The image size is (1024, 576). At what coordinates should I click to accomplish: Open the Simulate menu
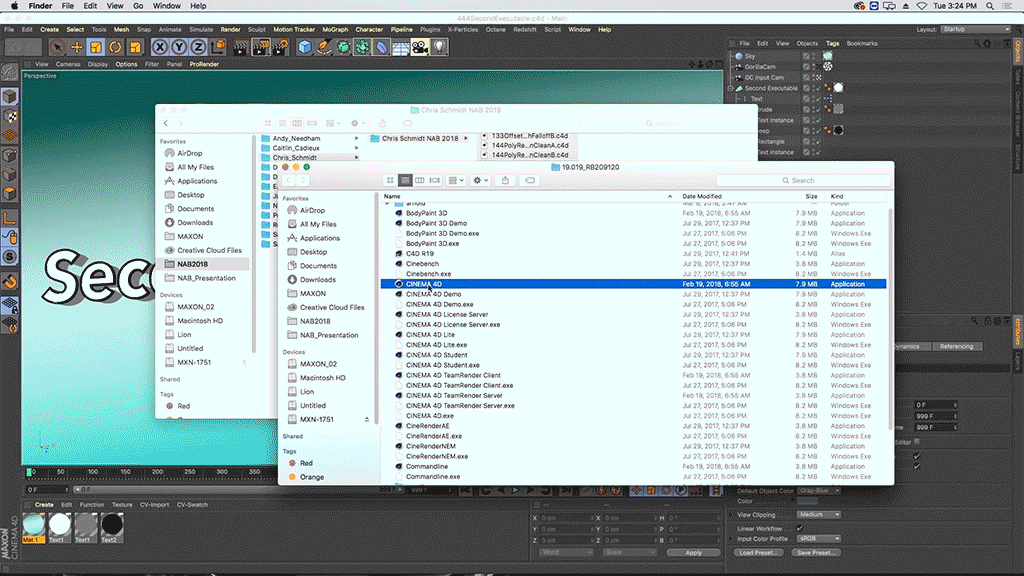(200, 29)
